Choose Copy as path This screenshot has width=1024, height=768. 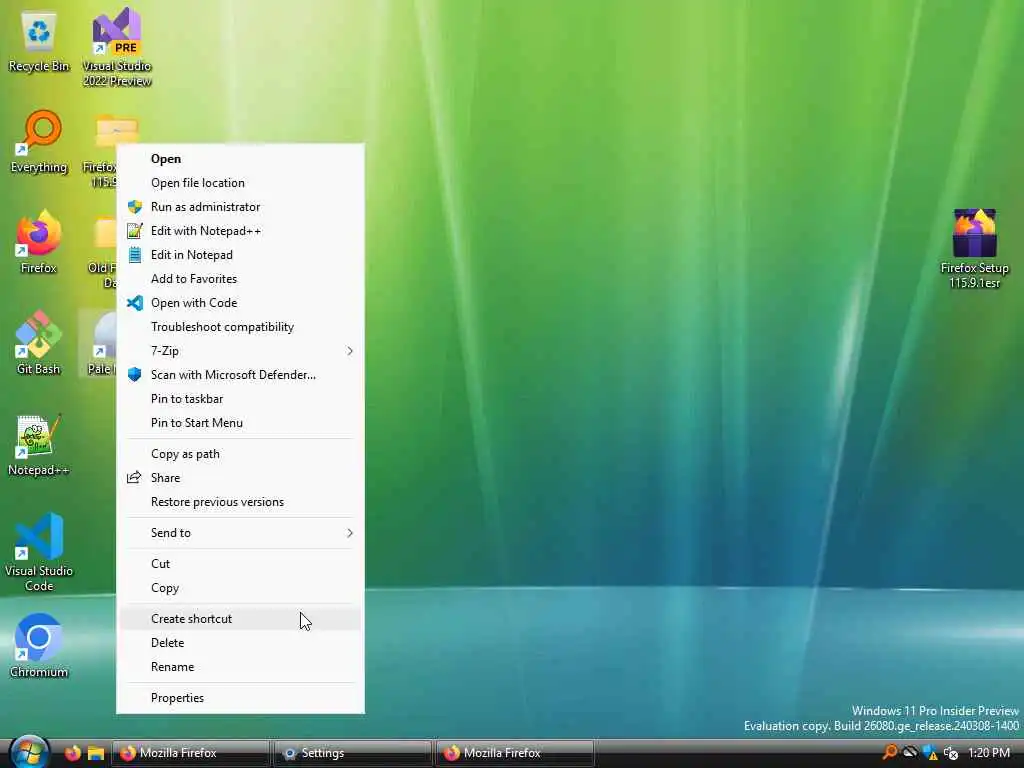[240, 454]
